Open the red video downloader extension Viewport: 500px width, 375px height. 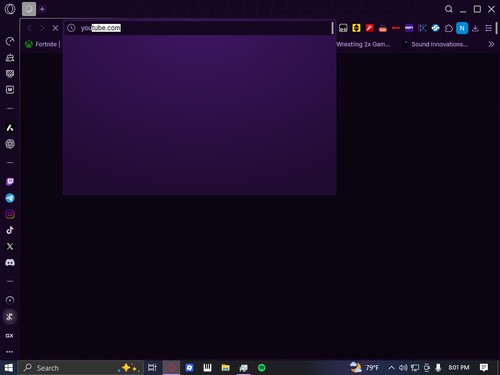(x=383, y=28)
